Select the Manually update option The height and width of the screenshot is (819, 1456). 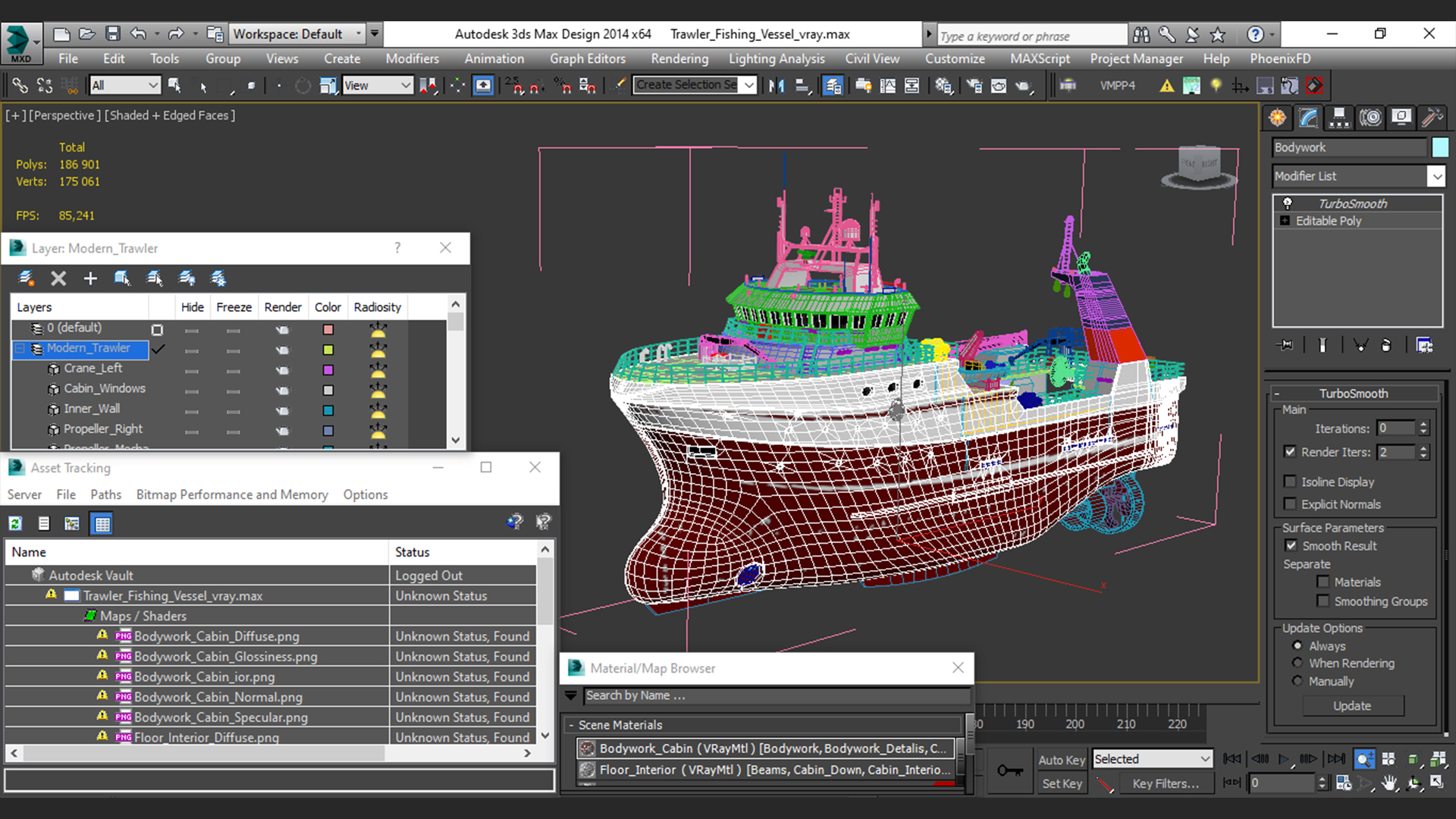pos(1298,681)
